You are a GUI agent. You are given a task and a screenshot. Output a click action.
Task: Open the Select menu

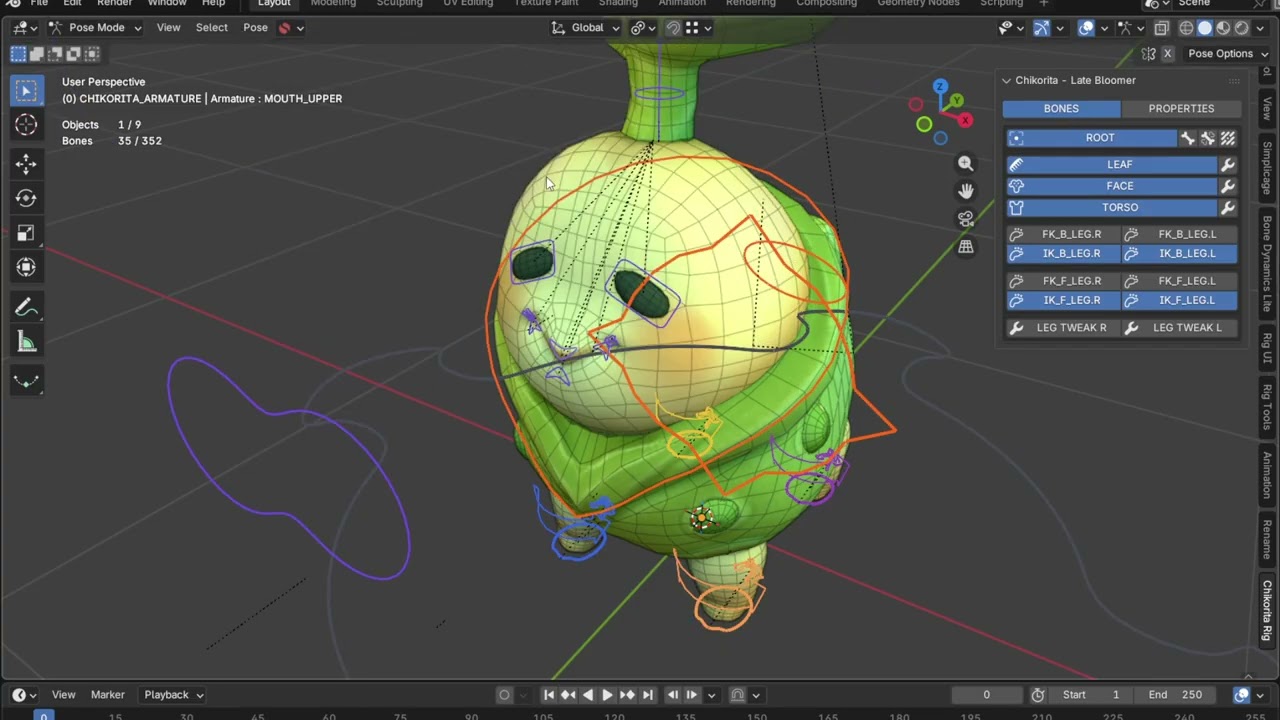coord(211,28)
